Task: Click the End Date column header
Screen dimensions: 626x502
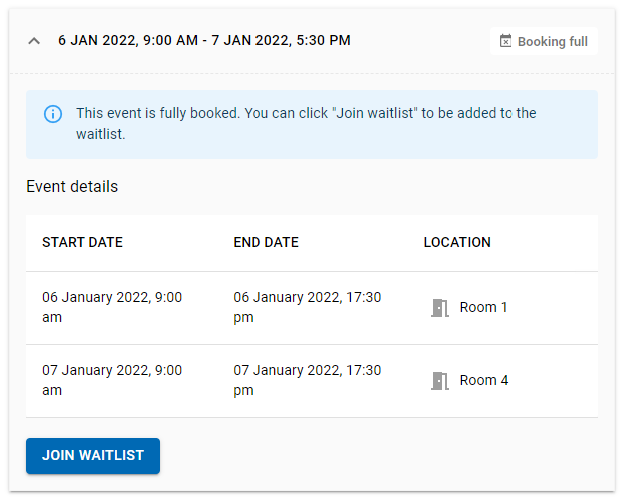Action: coord(266,242)
